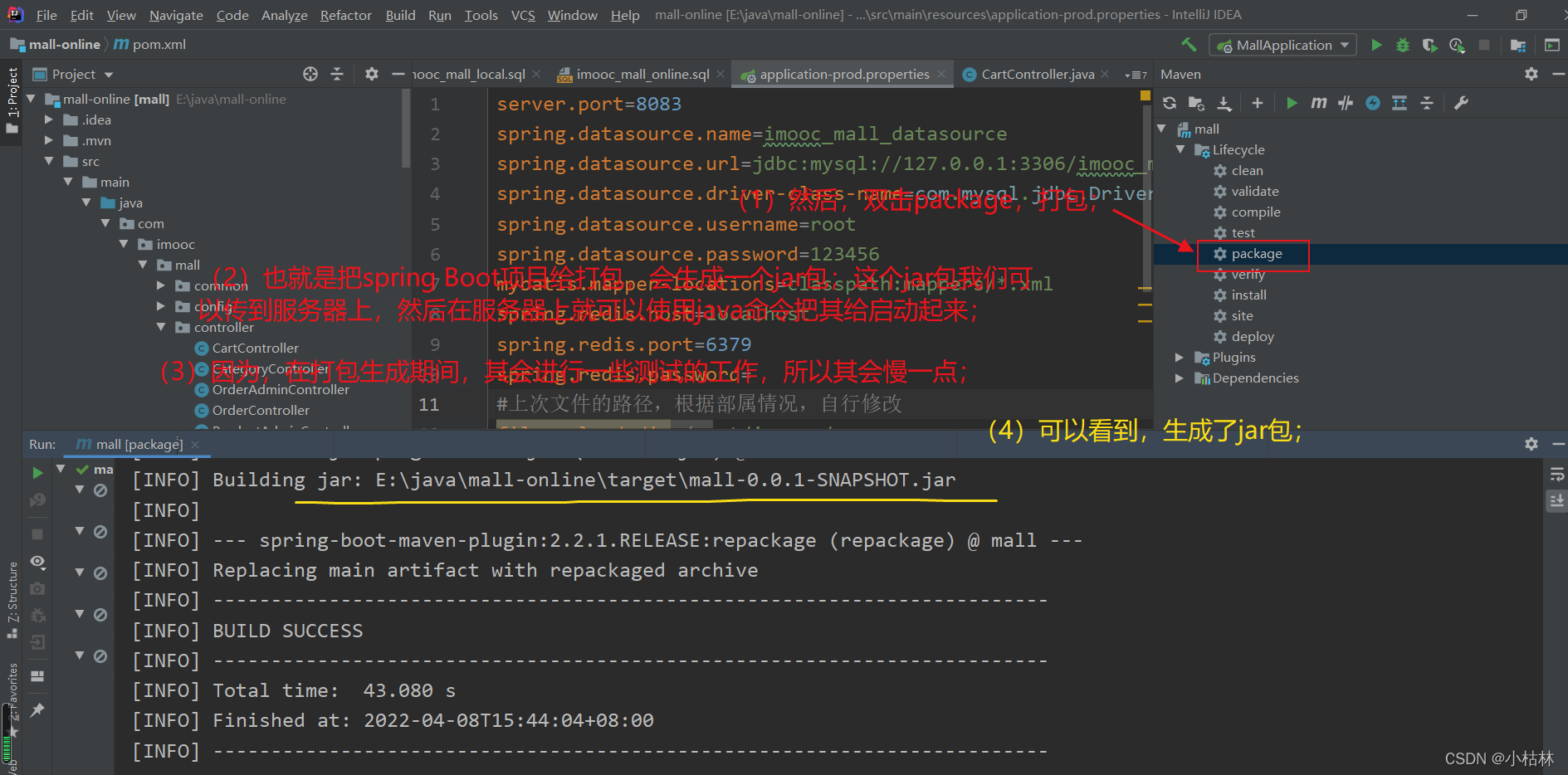Select the compile lifecycle goal
Viewport: 1568px width, 775px height.
tap(1255, 212)
